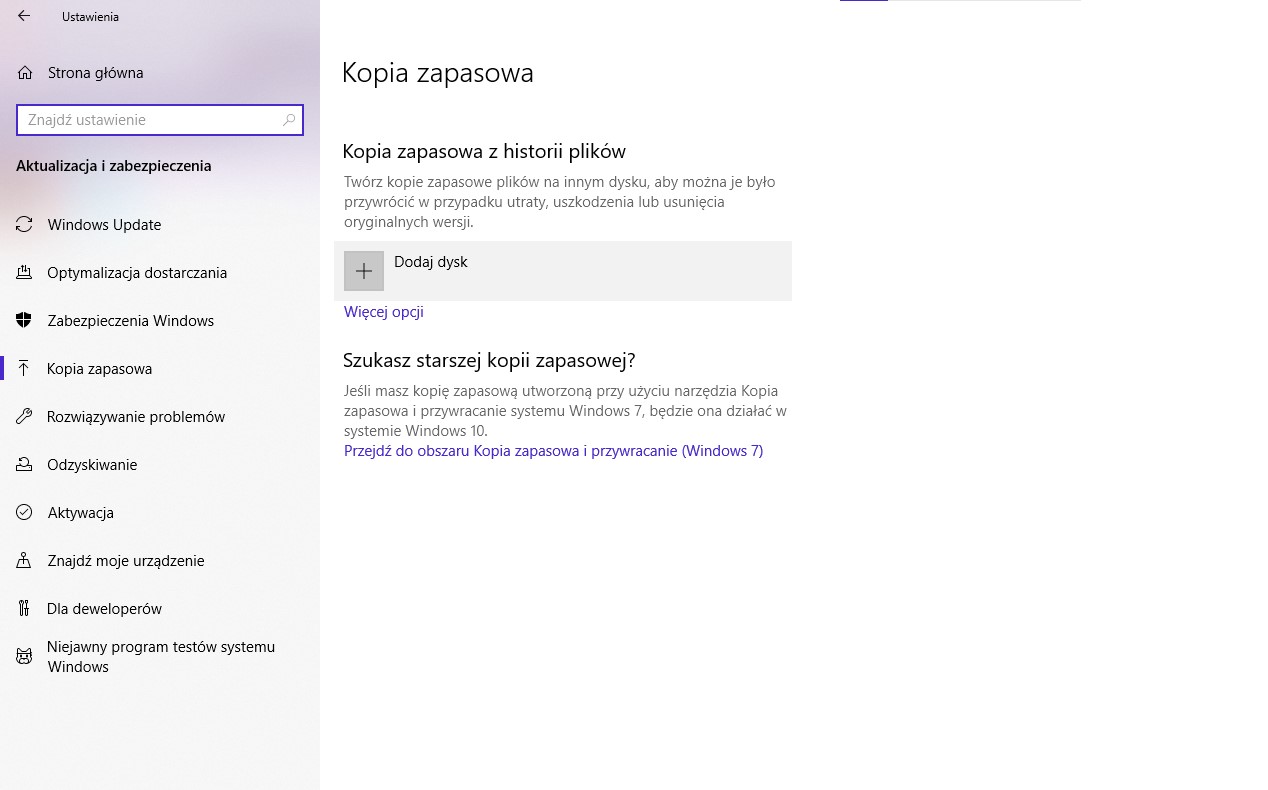The image size is (1268, 790).
Task: Open Zabezpieczenia Windows via its shield icon
Action: (x=24, y=320)
